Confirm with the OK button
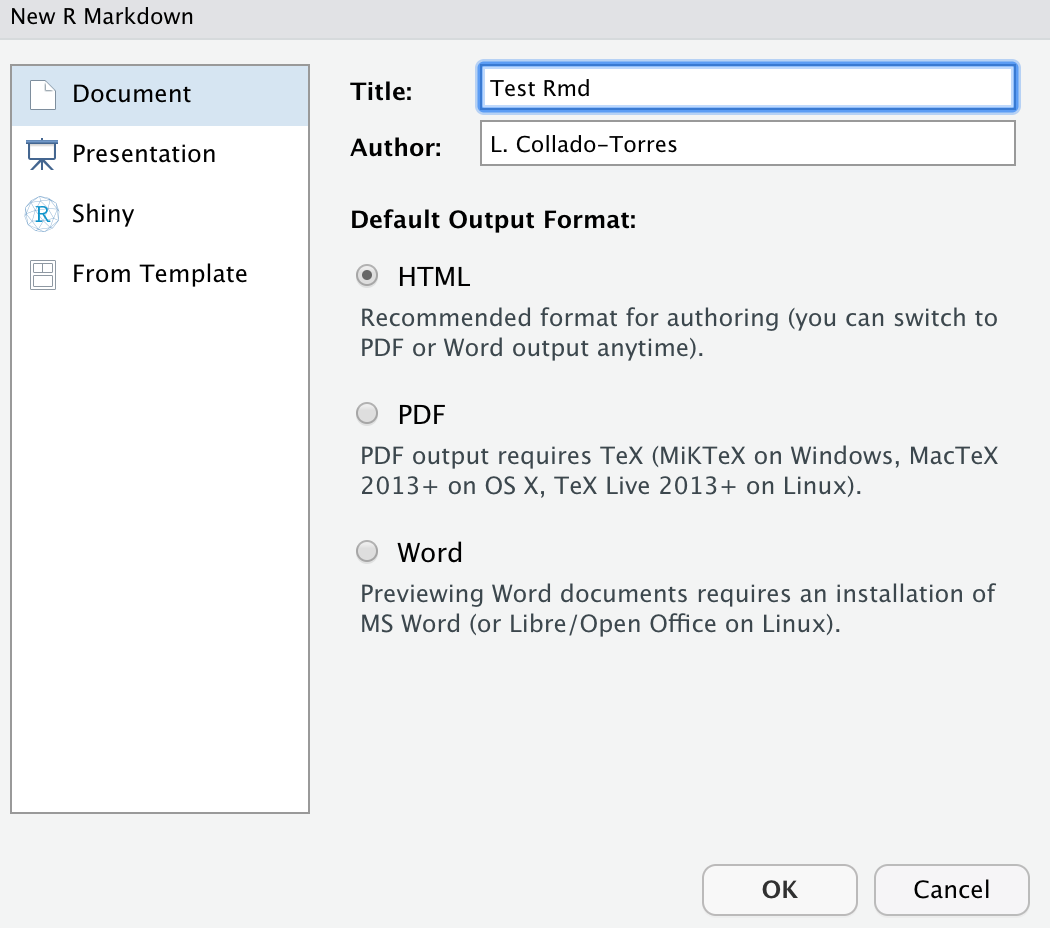The width and height of the screenshot is (1050, 928). pos(780,889)
